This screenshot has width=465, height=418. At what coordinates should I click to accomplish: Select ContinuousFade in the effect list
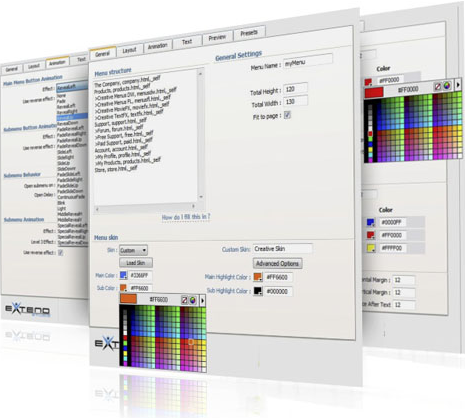(x=71, y=197)
